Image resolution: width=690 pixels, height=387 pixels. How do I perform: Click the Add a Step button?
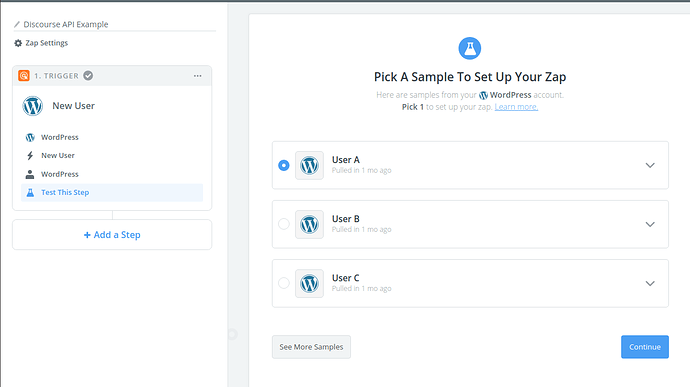[x=112, y=235]
